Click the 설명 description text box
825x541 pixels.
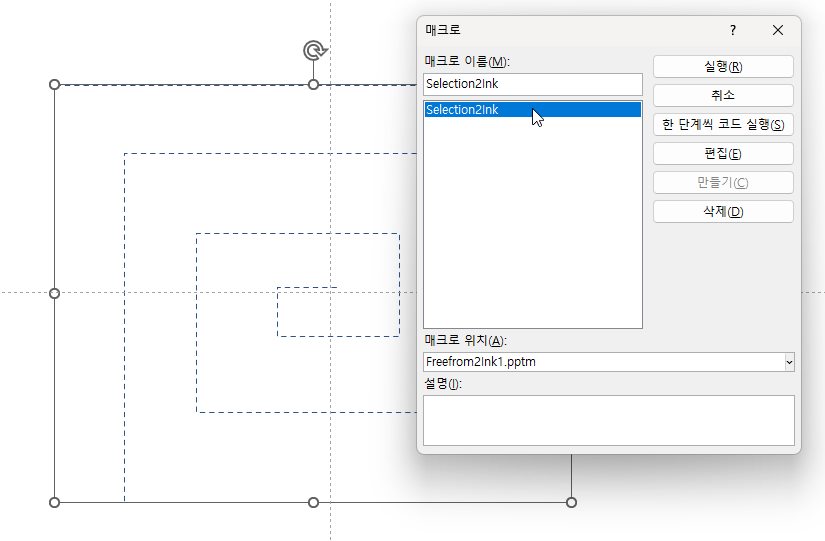(609, 420)
